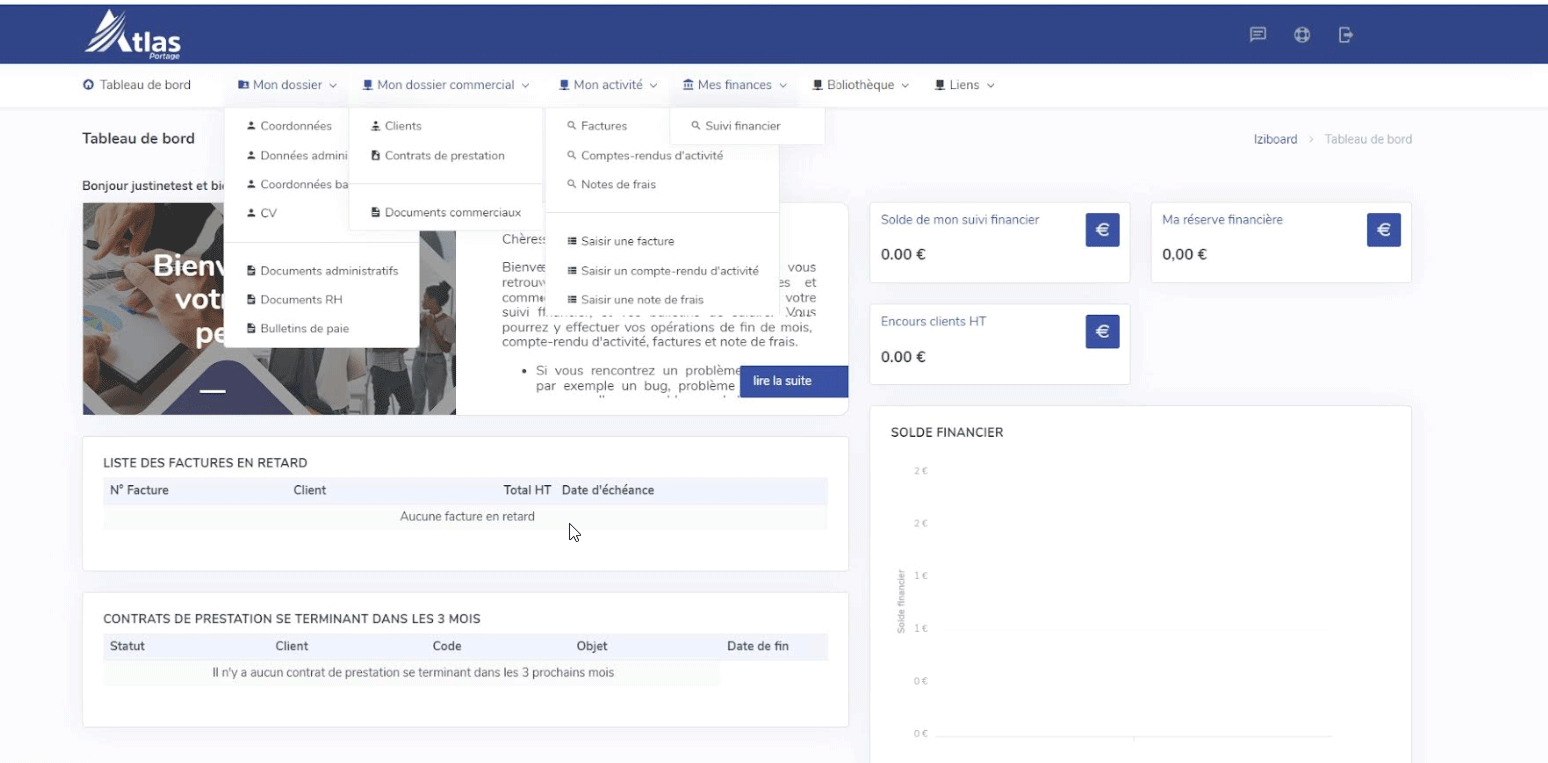Choose Saisir un compte-rendu d'activité
Viewport: 1548px width, 763px height.
(663, 271)
